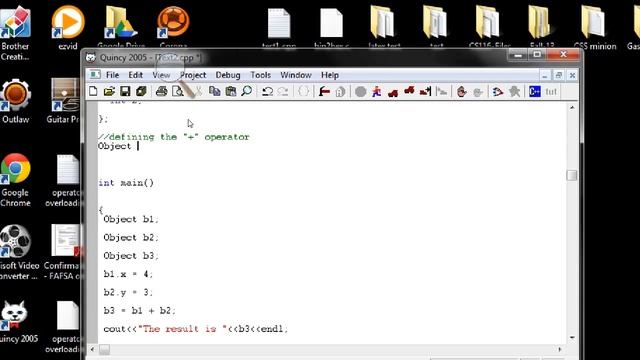Click the toggle breakpoint hand icon
This screenshot has width=640, height=360.
pos(462,91)
